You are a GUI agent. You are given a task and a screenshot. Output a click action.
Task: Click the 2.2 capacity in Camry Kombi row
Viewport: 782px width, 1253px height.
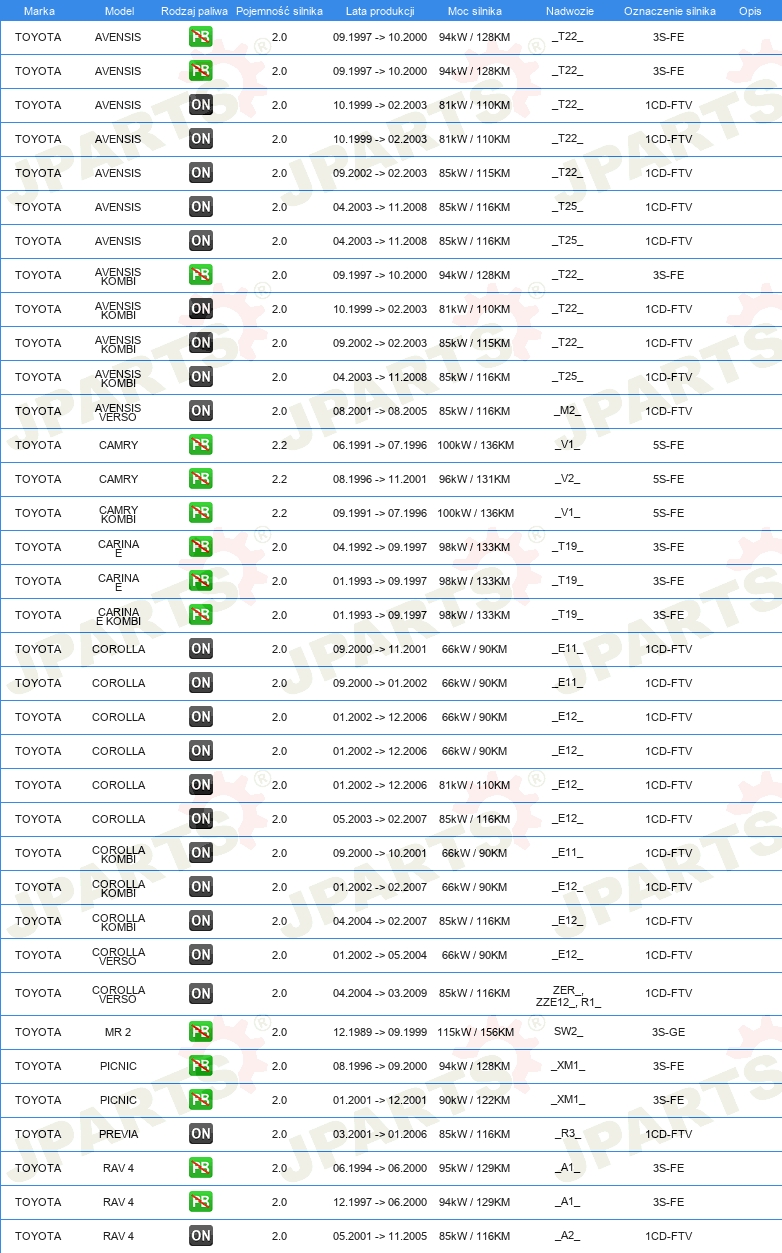click(x=279, y=513)
